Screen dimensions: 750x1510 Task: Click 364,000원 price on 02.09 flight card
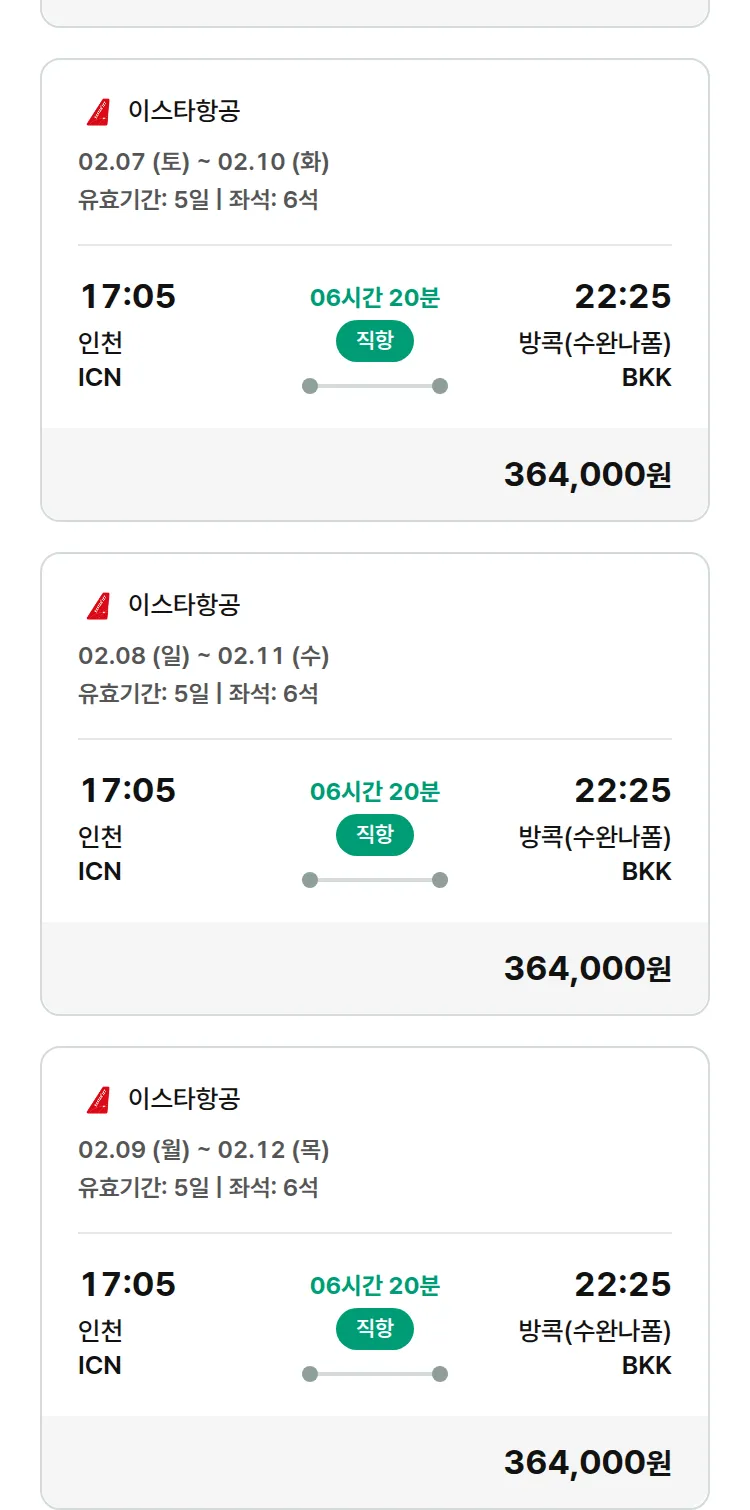click(x=587, y=1463)
